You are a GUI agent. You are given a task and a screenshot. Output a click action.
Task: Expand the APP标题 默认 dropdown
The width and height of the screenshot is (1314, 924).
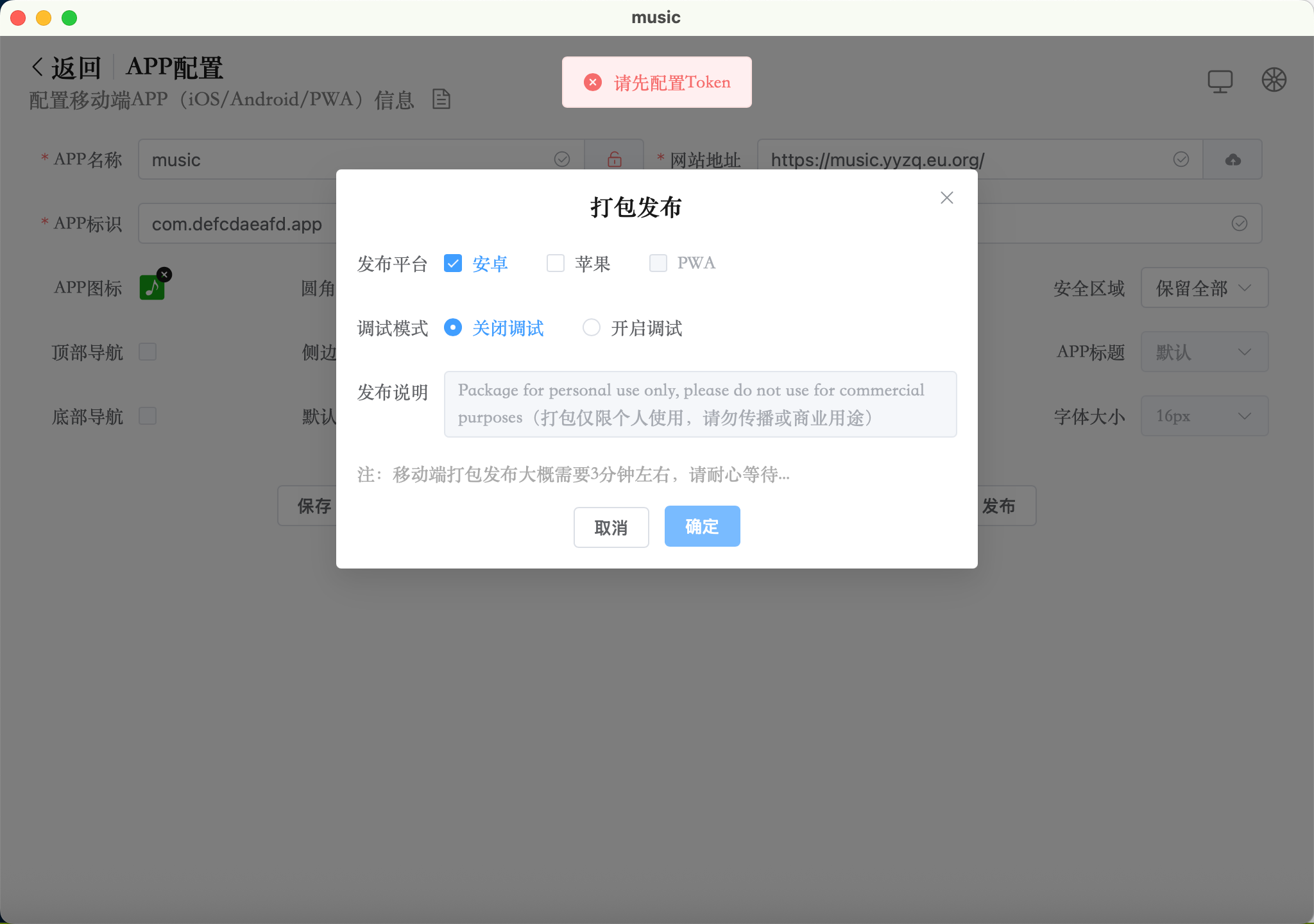click(x=1204, y=352)
